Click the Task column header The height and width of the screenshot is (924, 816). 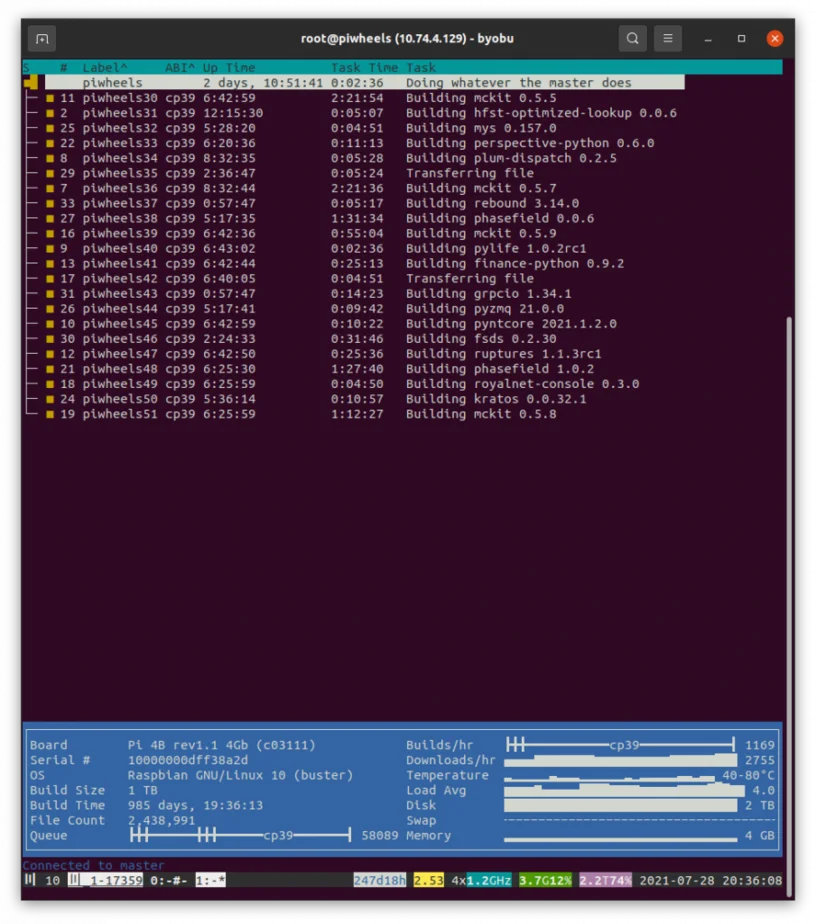coord(421,68)
